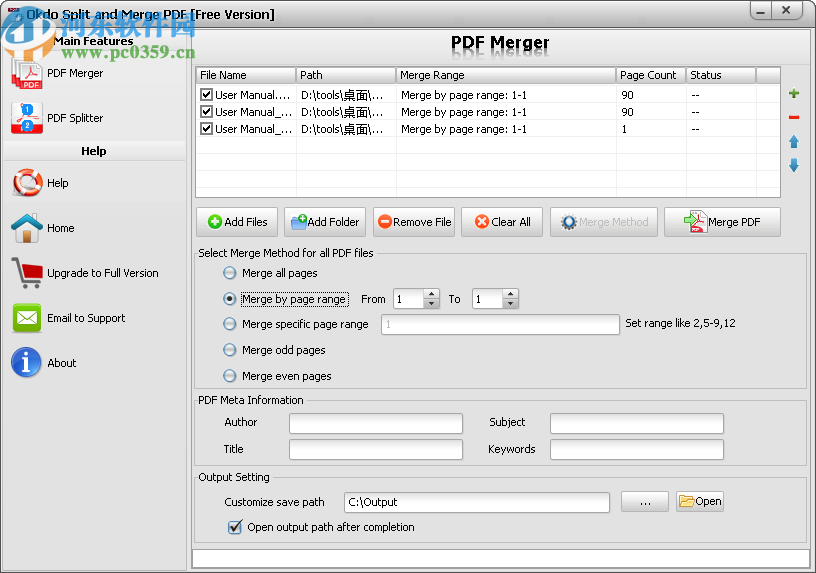The image size is (816, 573).
Task: Sort by the File Name column header
Action: click(x=246, y=75)
